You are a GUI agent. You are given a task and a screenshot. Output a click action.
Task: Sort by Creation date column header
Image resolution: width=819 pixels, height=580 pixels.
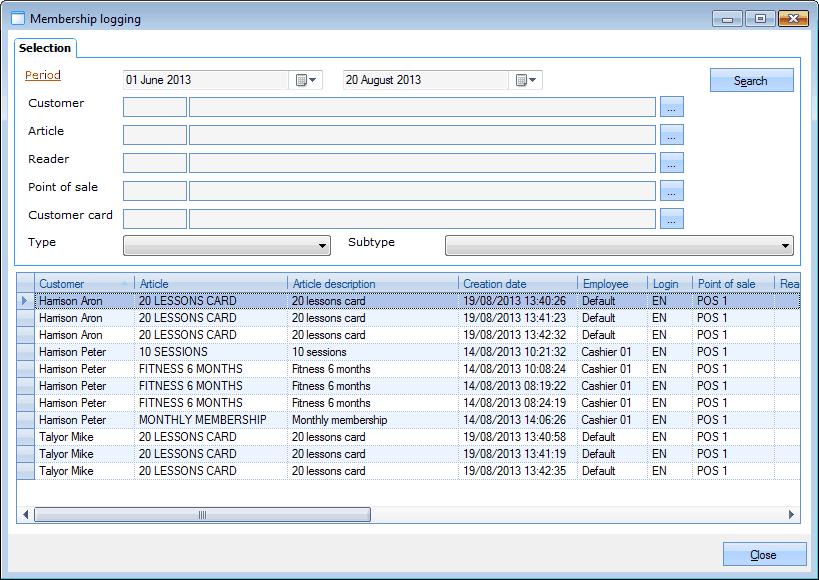pyautogui.click(x=518, y=284)
